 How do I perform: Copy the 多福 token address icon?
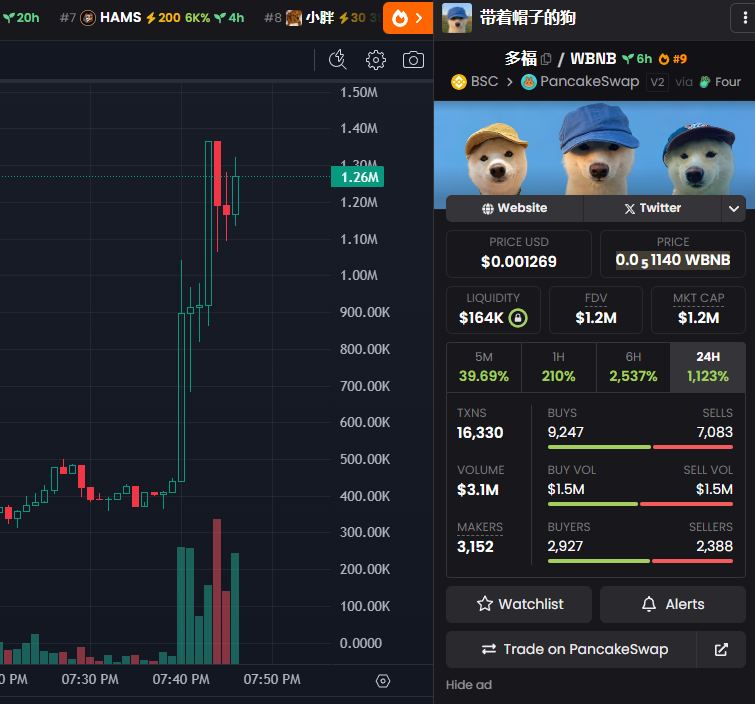coord(546,59)
